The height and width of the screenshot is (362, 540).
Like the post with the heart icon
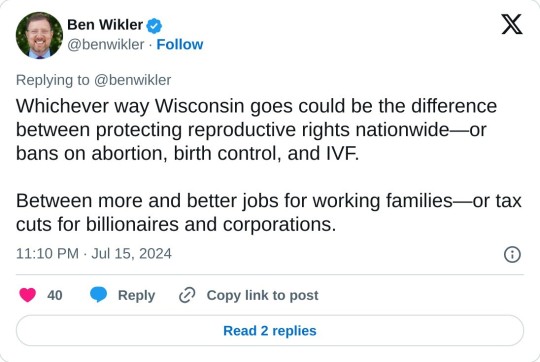point(28,295)
